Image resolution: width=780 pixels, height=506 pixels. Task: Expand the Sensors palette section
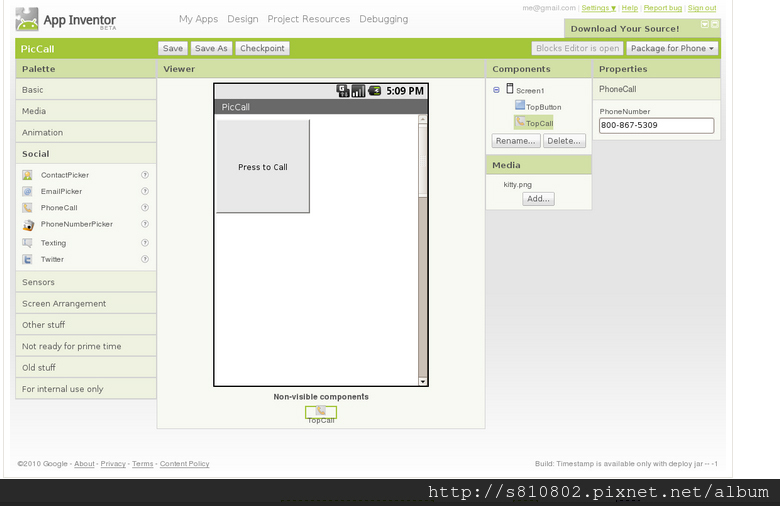(x=86, y=282)
